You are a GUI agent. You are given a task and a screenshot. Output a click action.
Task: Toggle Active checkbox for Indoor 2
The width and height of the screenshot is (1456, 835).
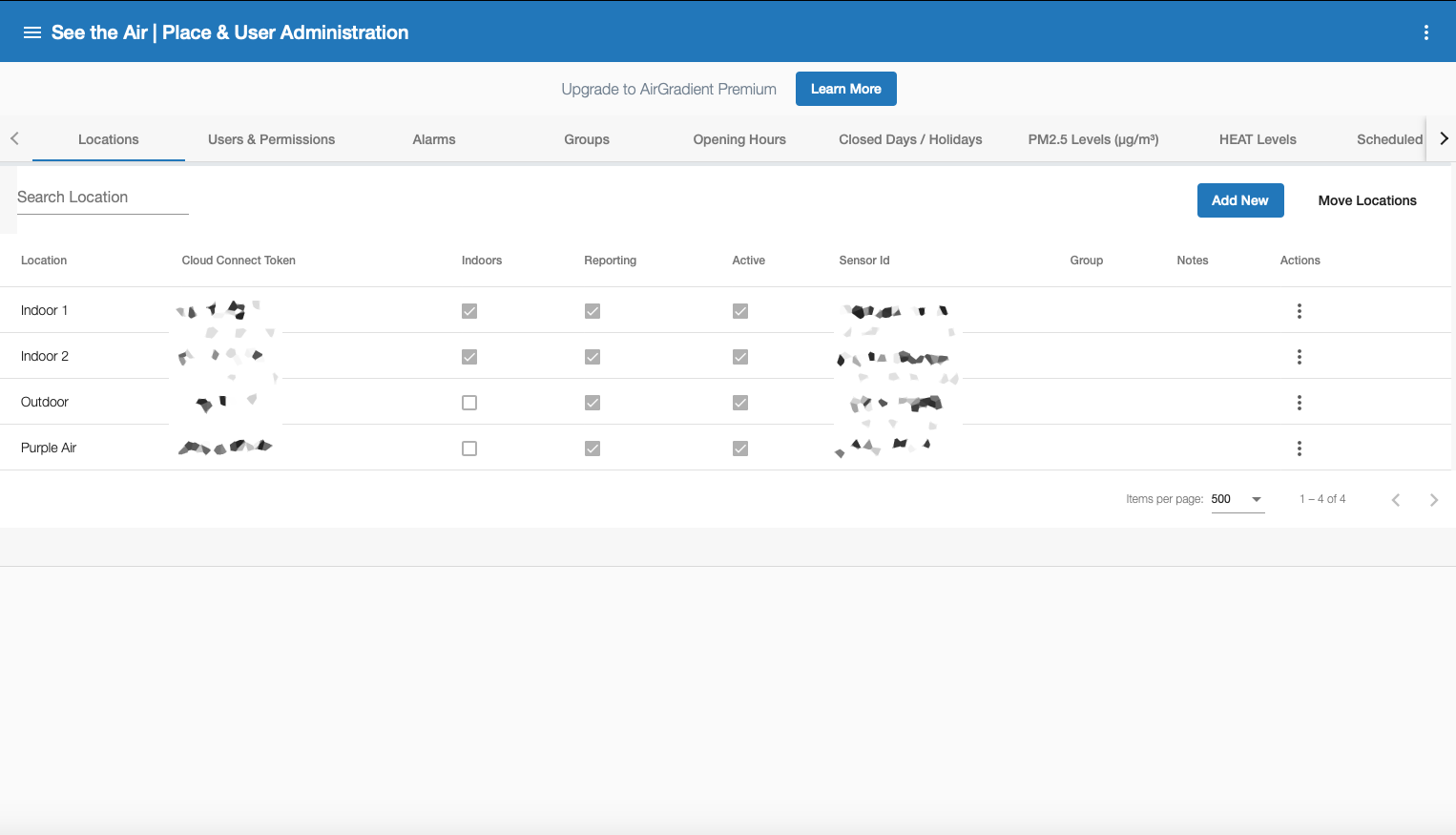point(740,357)
